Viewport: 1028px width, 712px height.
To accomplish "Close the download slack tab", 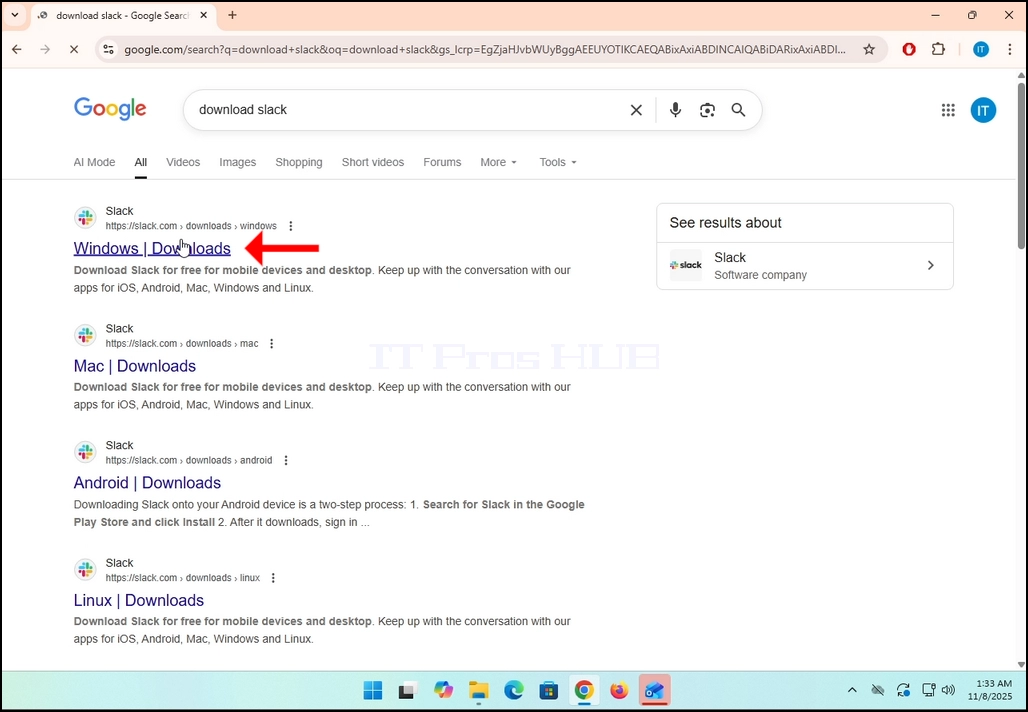I will (204, 15).
